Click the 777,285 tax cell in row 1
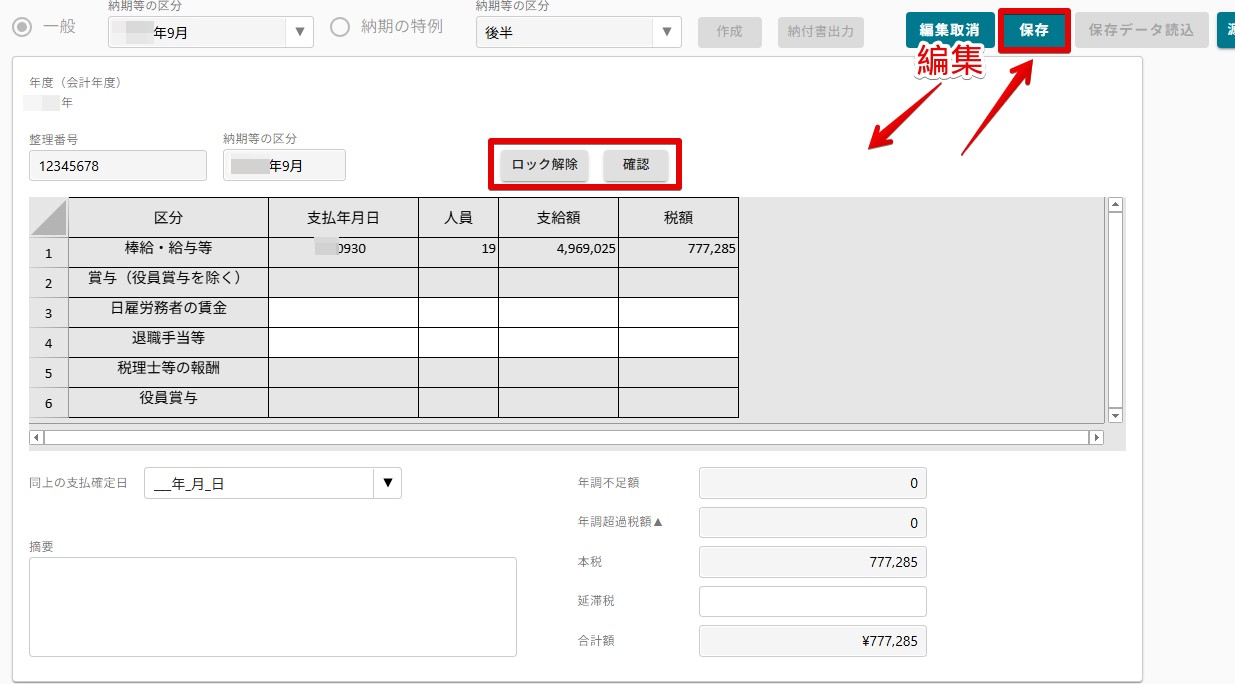 pos(678,252)
